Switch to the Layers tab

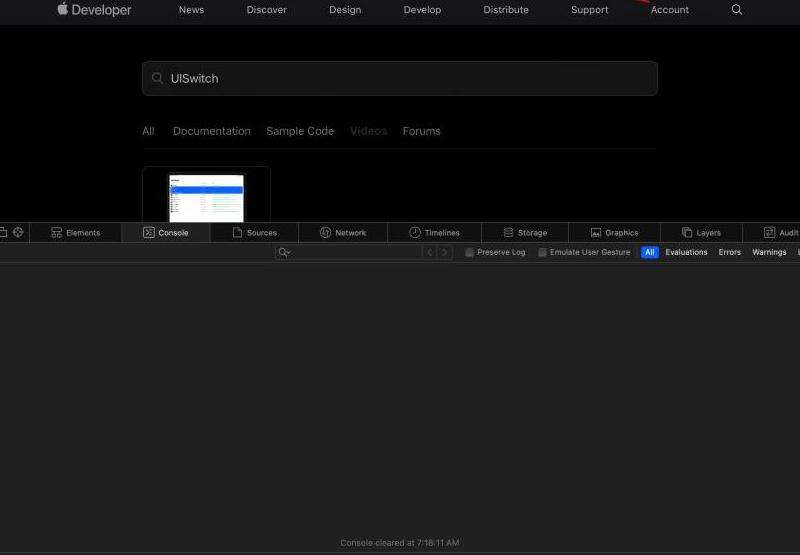tap(701, 233)
